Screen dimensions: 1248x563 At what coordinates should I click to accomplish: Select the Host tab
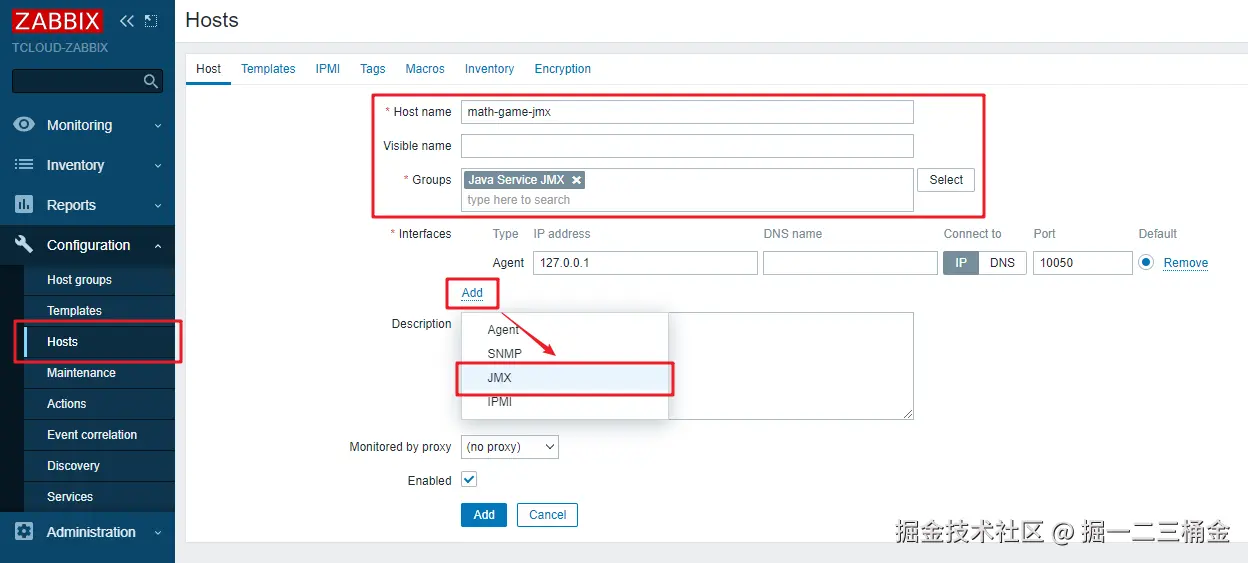pos(209,69)
